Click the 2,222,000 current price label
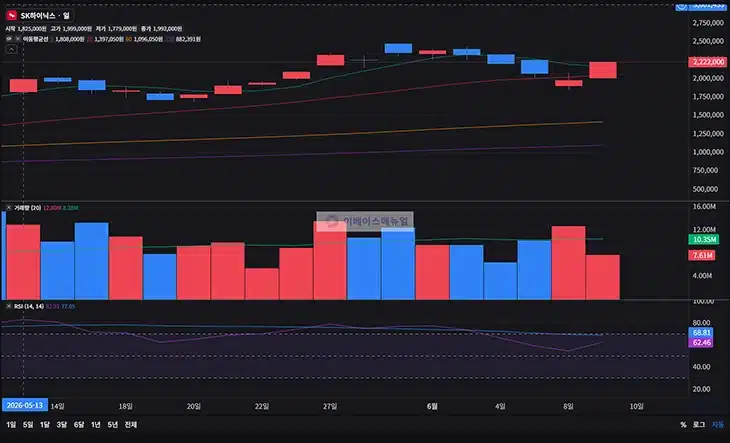730x443 pixels. [x=708, y=62]
